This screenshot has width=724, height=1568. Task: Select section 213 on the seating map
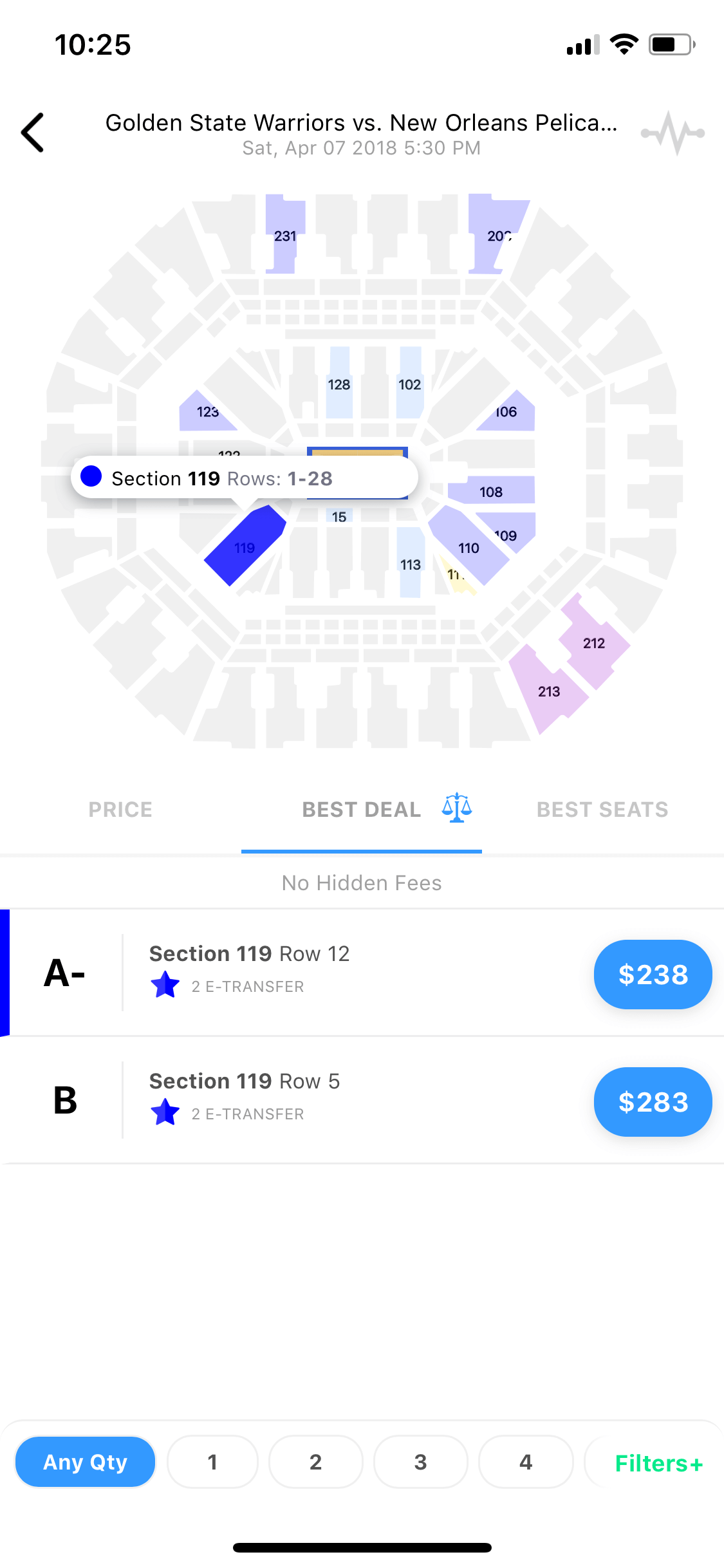point(548,690)
